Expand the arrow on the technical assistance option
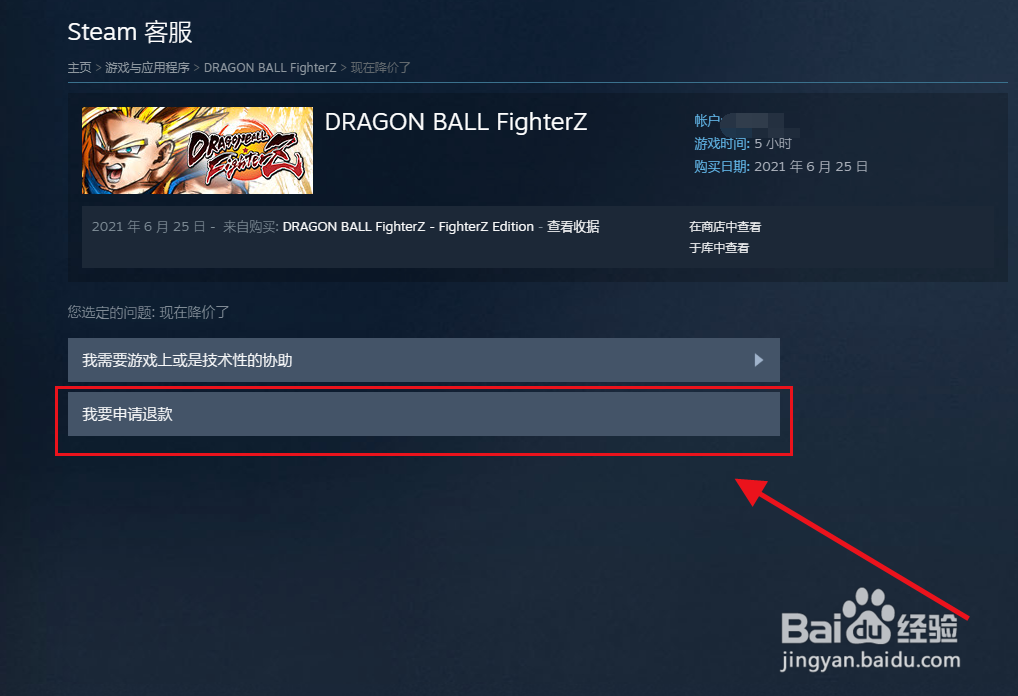The image size is (1018, 696). 758,360
